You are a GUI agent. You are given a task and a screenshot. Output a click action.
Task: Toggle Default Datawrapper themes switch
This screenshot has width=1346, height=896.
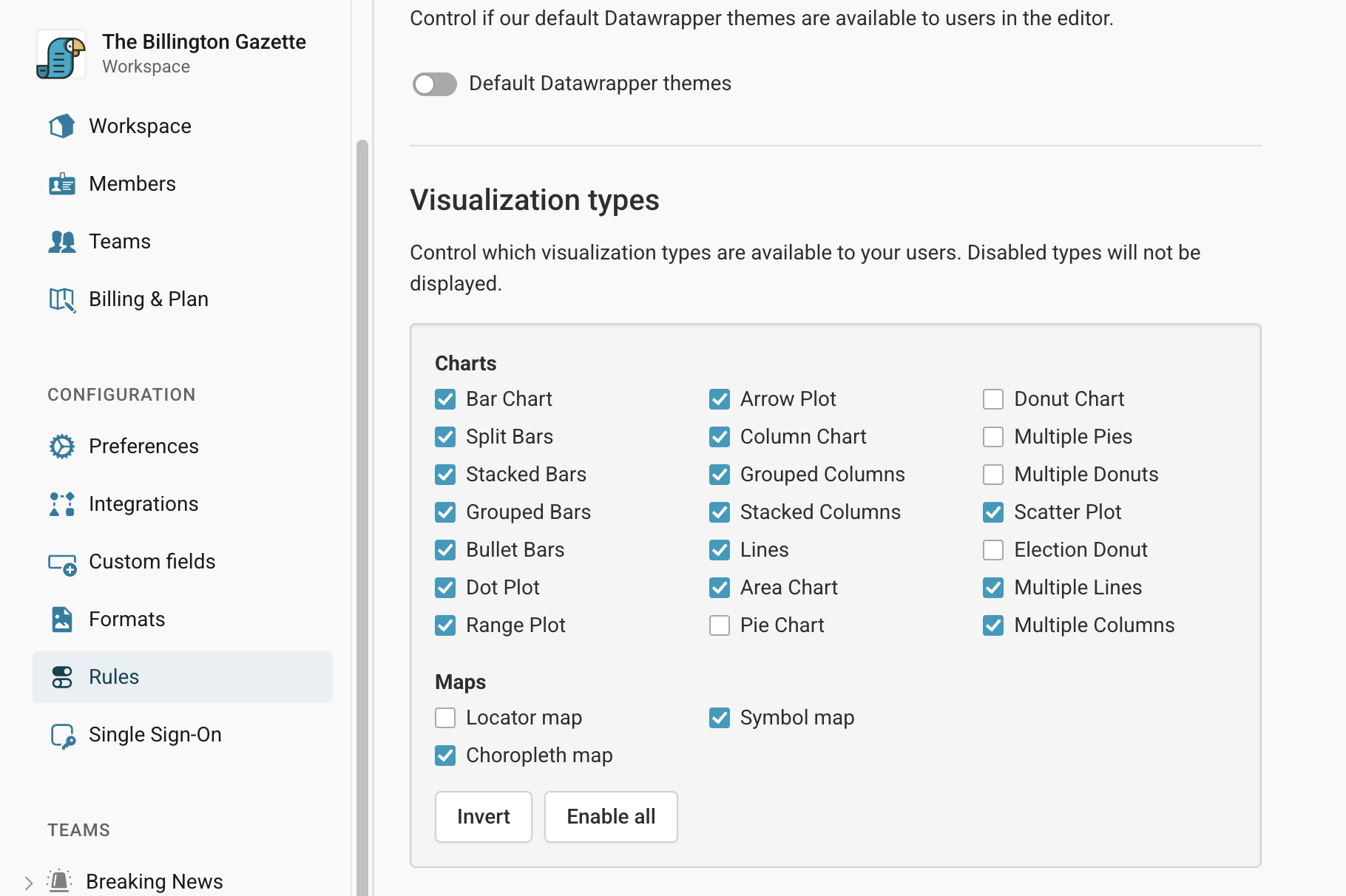point(435,84)
